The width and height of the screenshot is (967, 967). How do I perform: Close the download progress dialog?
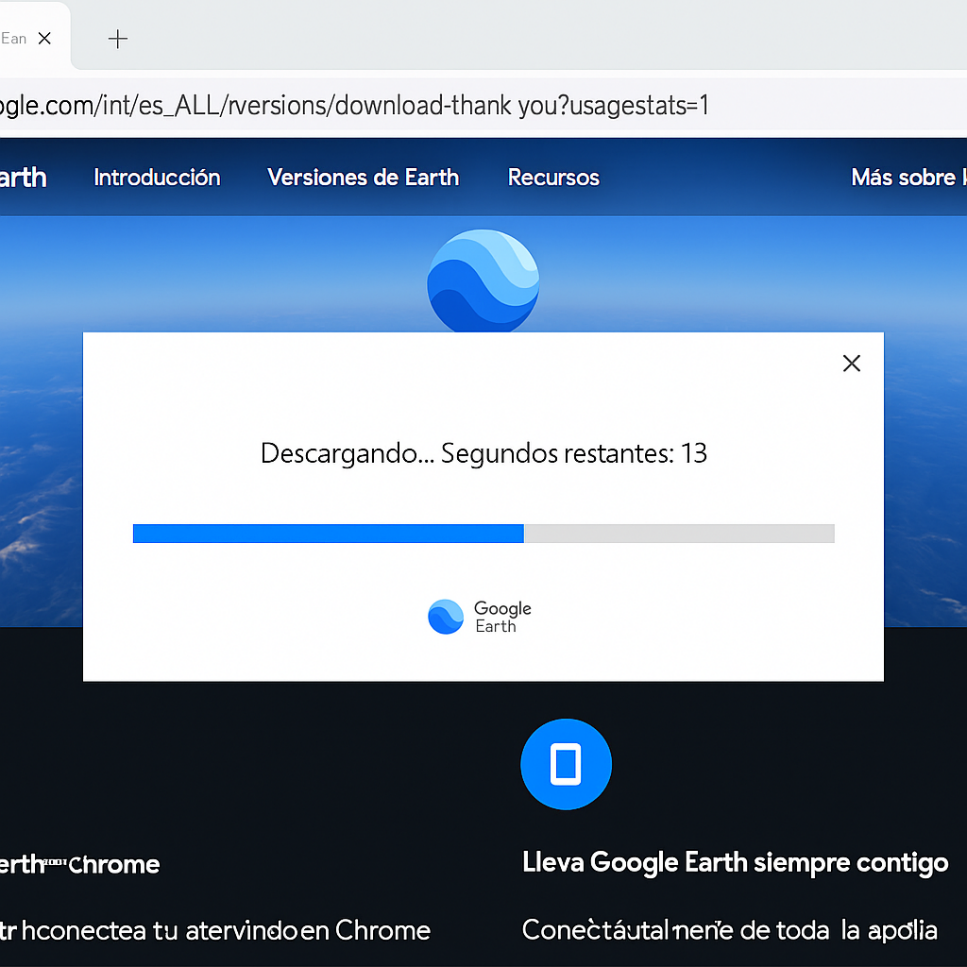click(851, 363)
